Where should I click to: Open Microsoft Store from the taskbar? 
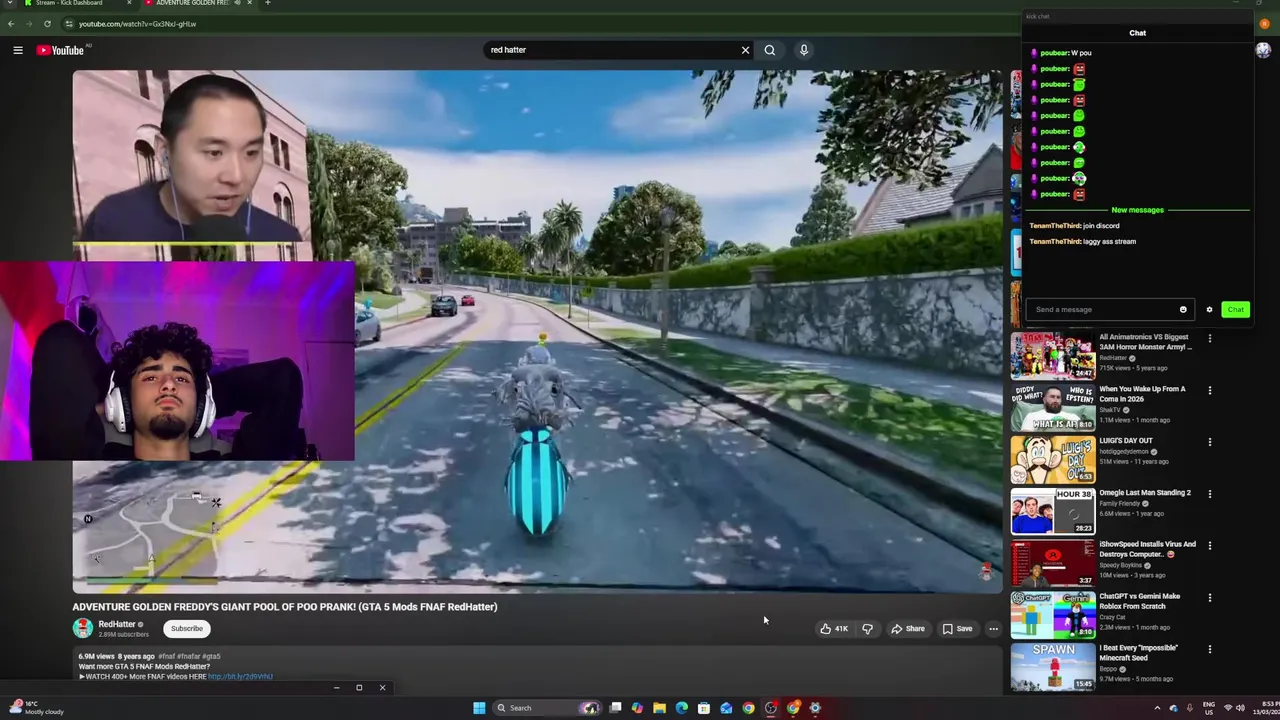pos(704,708)
